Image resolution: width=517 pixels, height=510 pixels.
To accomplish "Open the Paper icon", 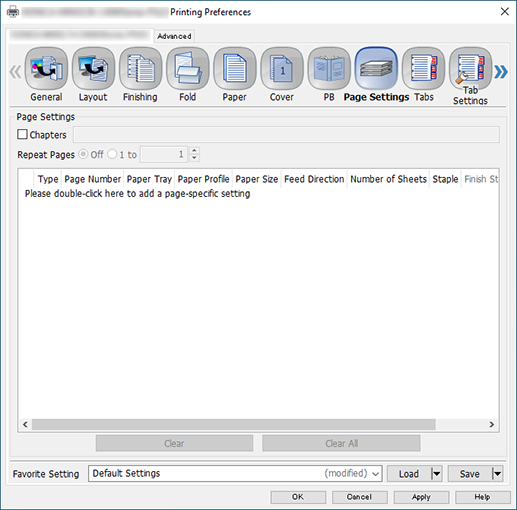I will 235,68.
